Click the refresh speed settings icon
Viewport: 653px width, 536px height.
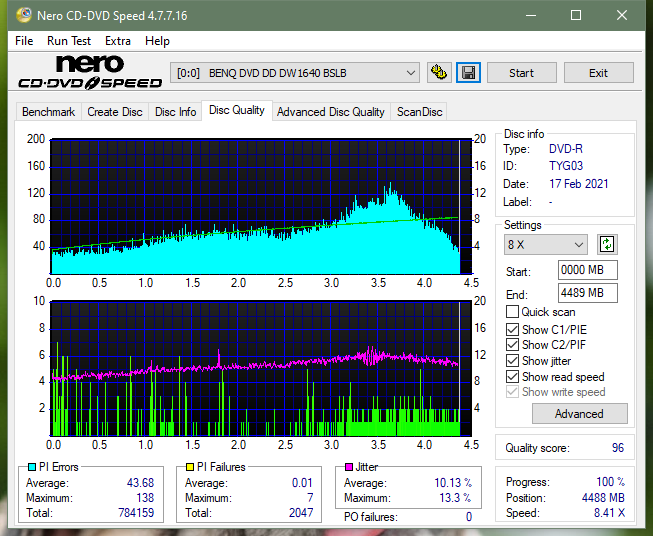click(x=607, y=244)
